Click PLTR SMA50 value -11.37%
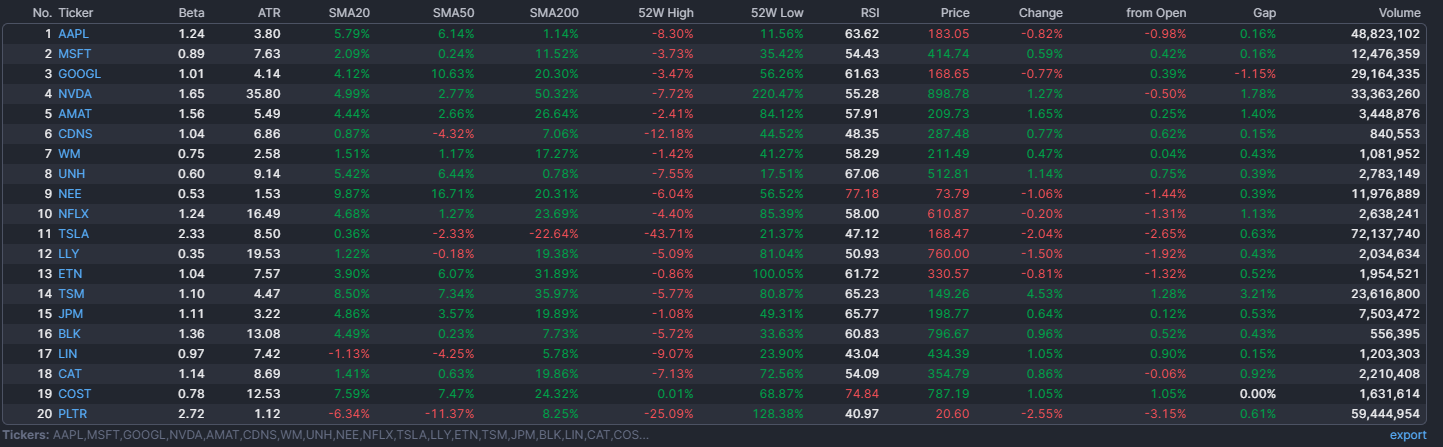Screen dimensions: 1443x447 (450, 414)
